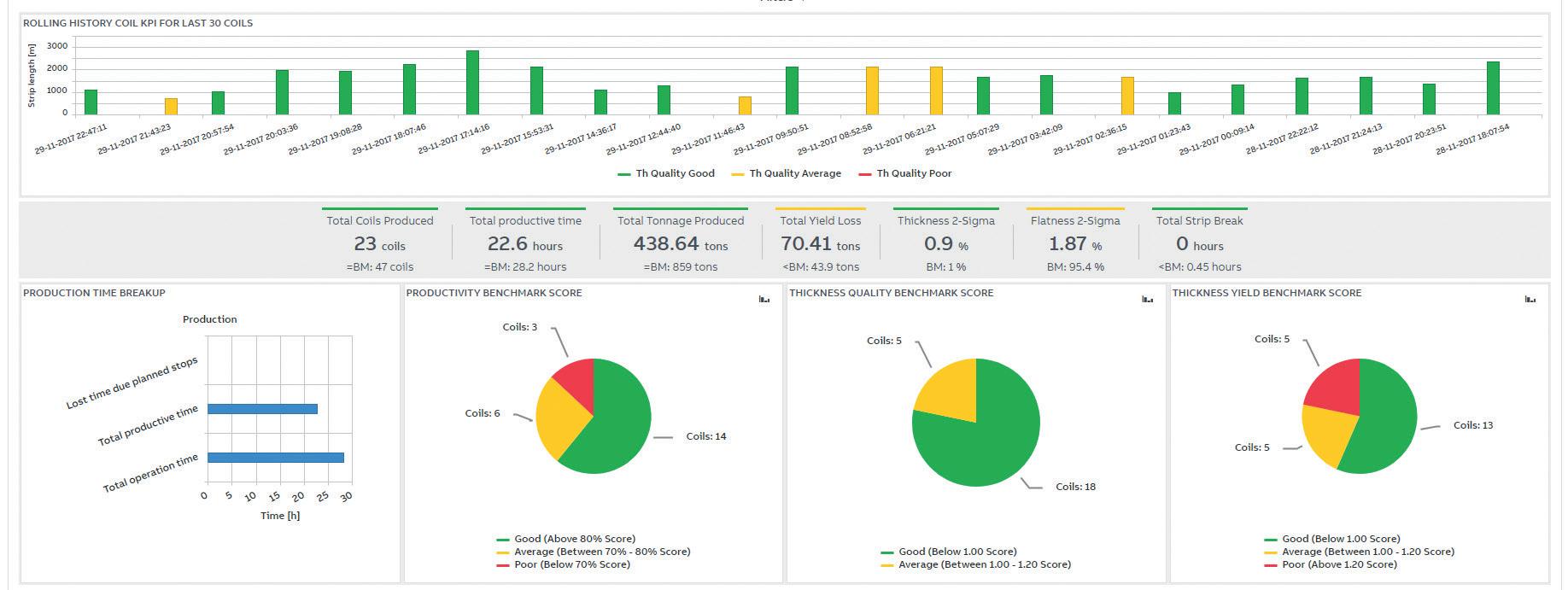This screenshot has height=590, width=1568.
Task: Click Total operation time bar
Action: [276, 458]
